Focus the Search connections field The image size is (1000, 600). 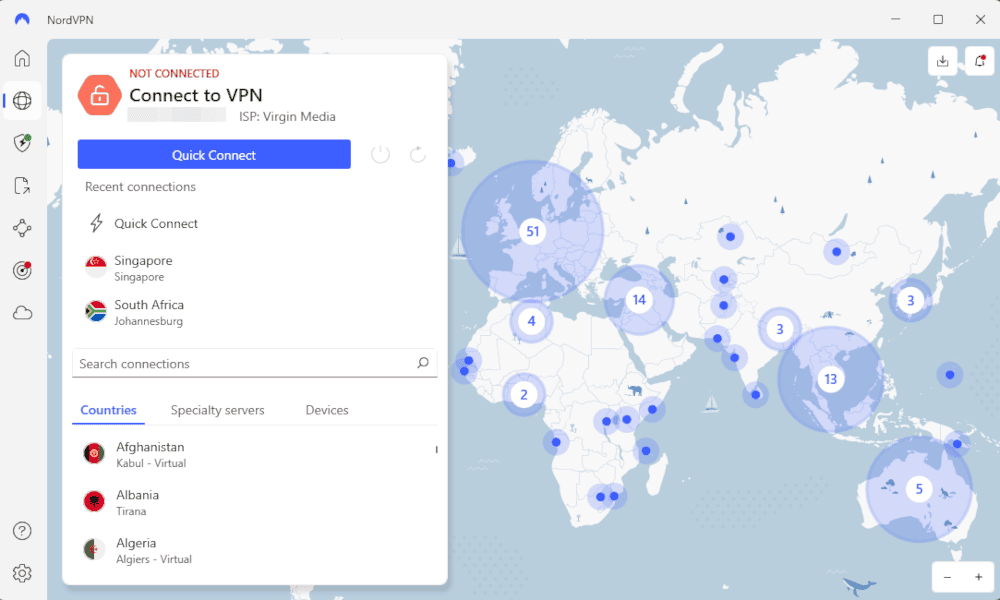click(x=255, y=363)
